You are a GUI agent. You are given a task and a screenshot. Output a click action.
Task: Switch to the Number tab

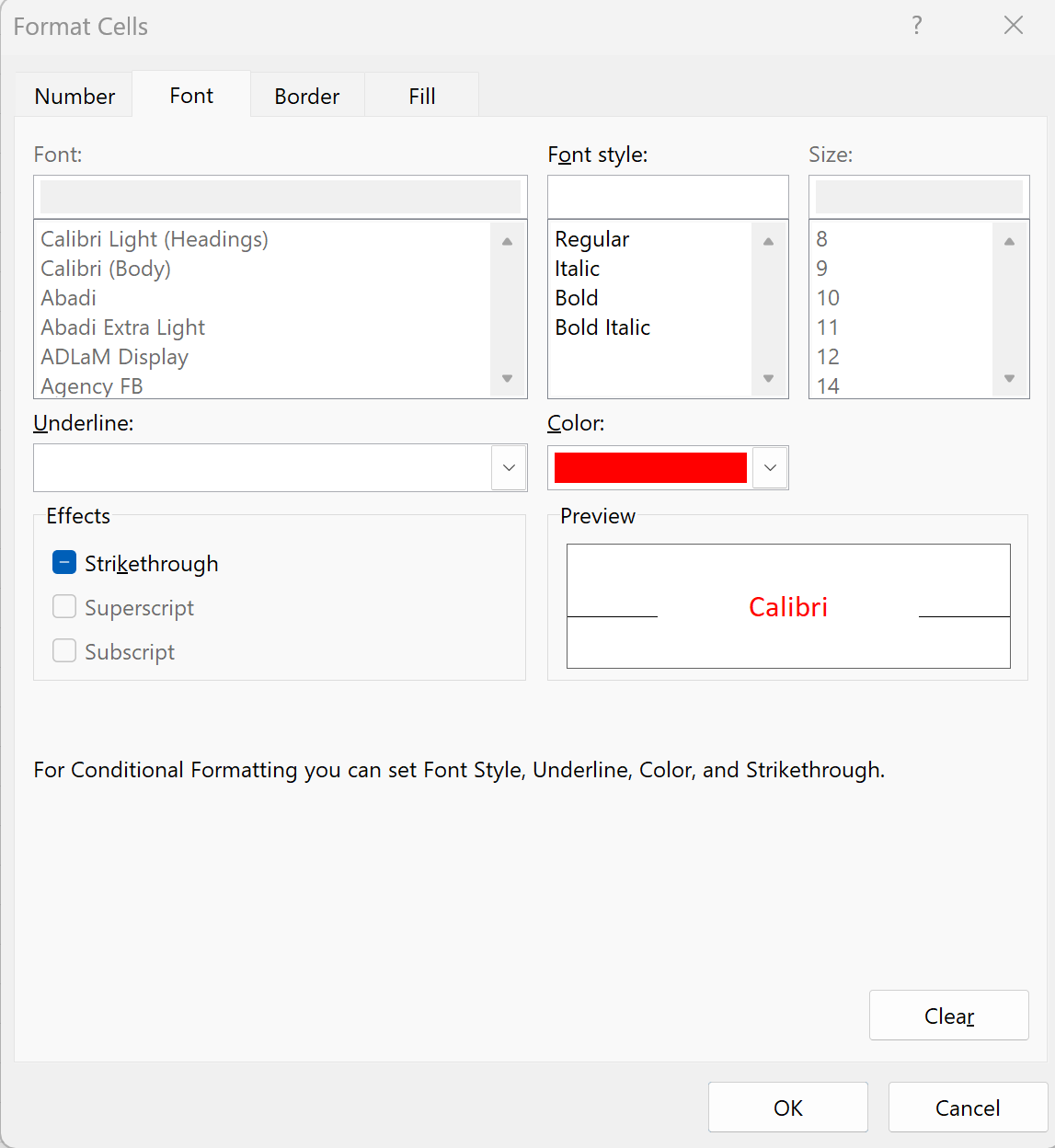pyautogui.click(x=75, y=96)
